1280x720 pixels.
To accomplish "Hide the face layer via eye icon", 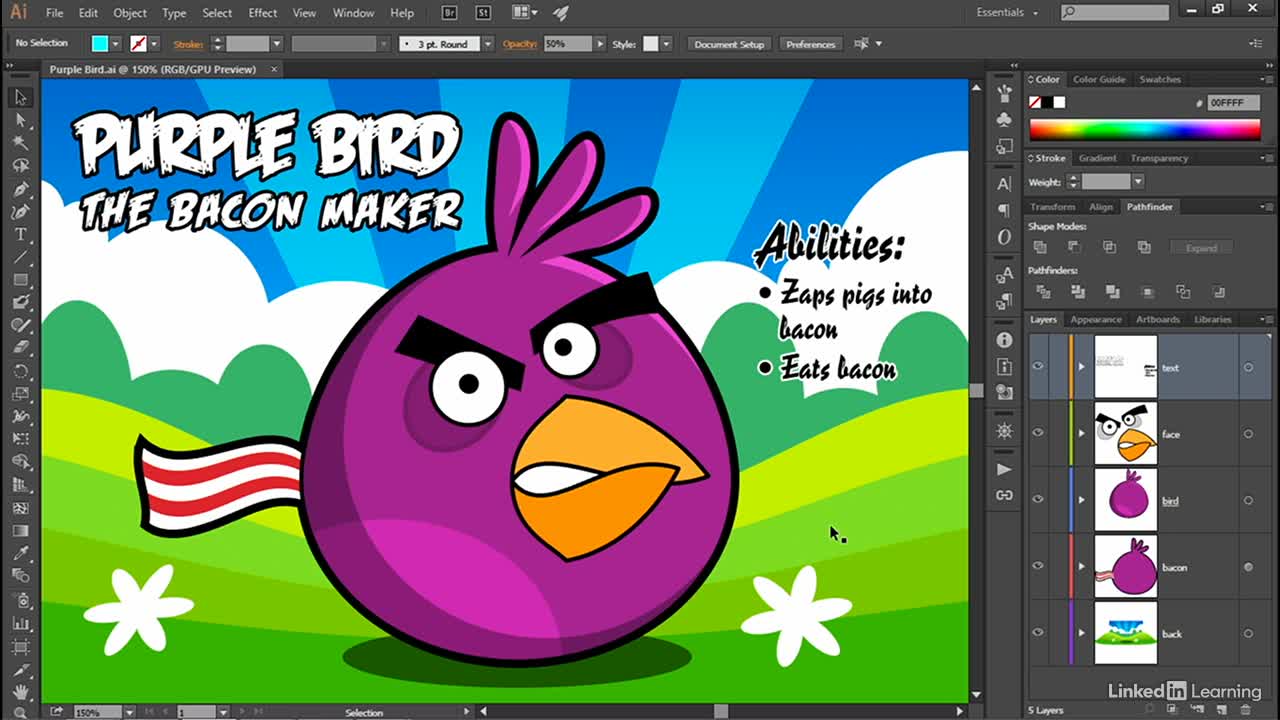I will click(1038, 433).
